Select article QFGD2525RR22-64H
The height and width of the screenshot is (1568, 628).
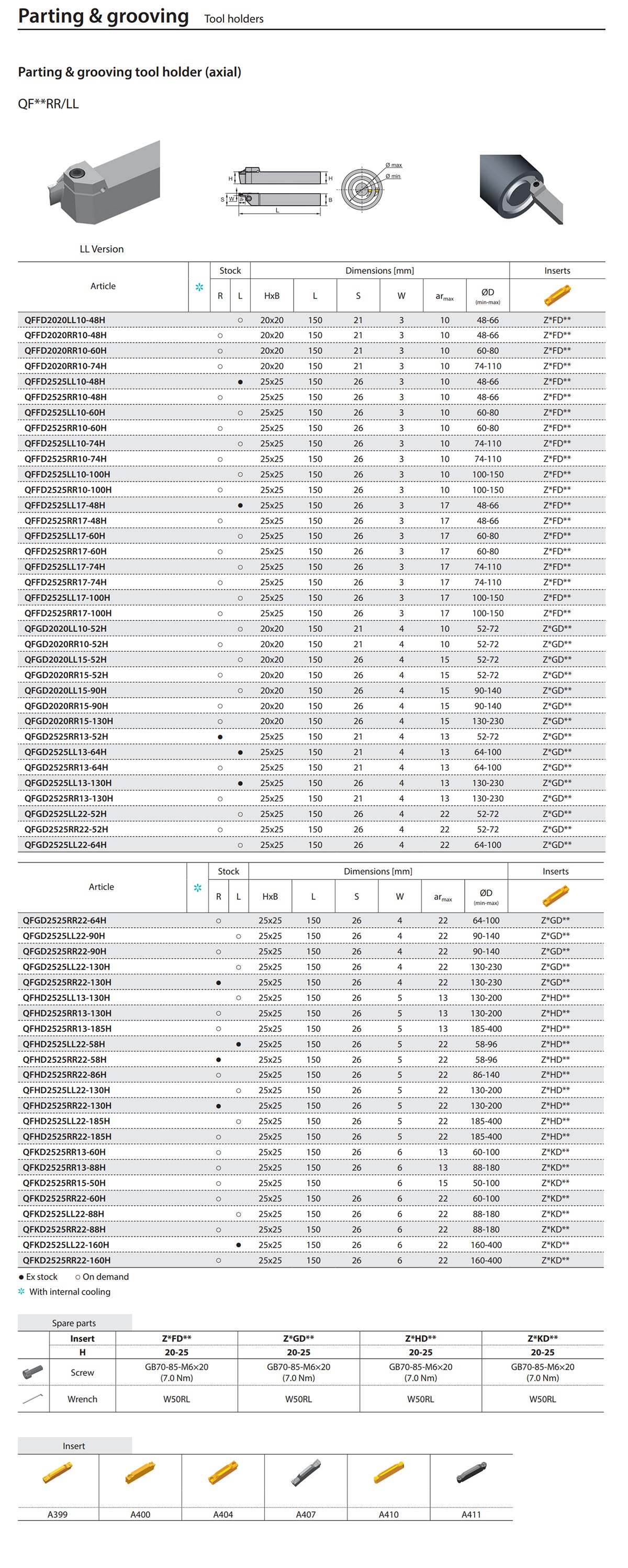pyautogui.click(x=64, y=920)
